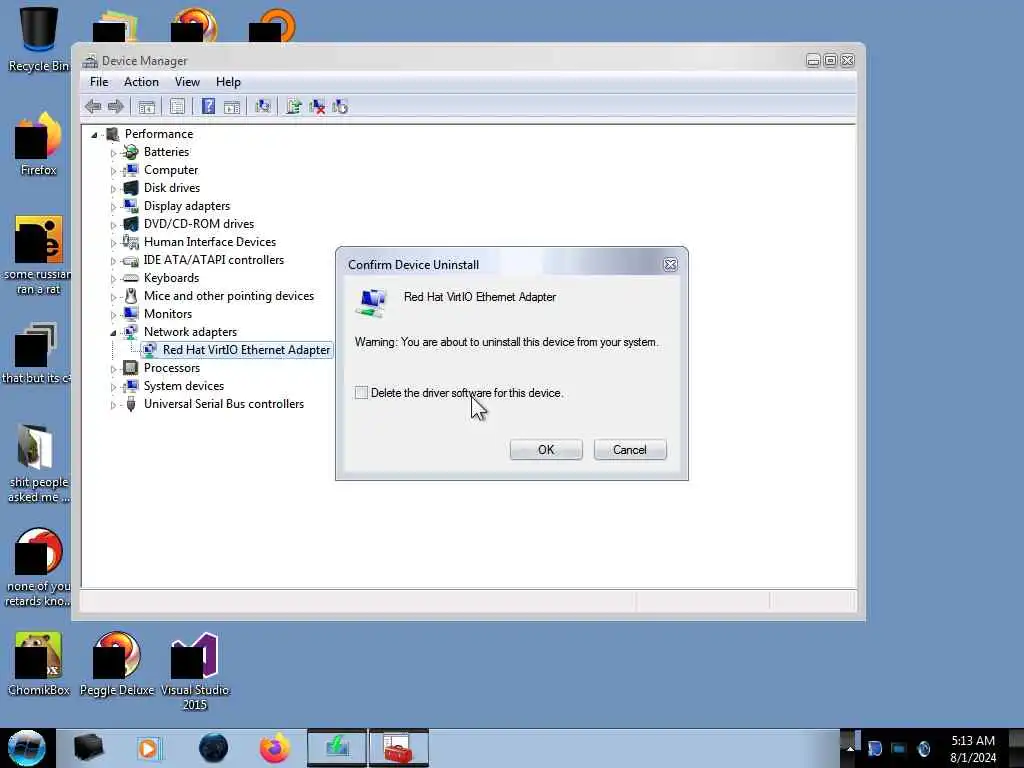Click the Firefox icon on the taskbar
Viewport: 1024px width, 768px height.
[x=275, y=748]
